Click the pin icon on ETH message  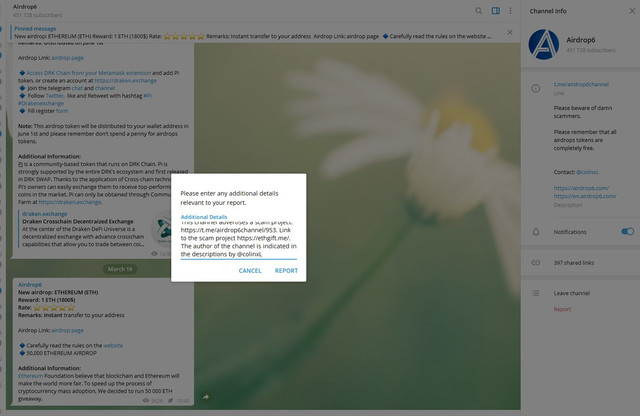(170, 400)
